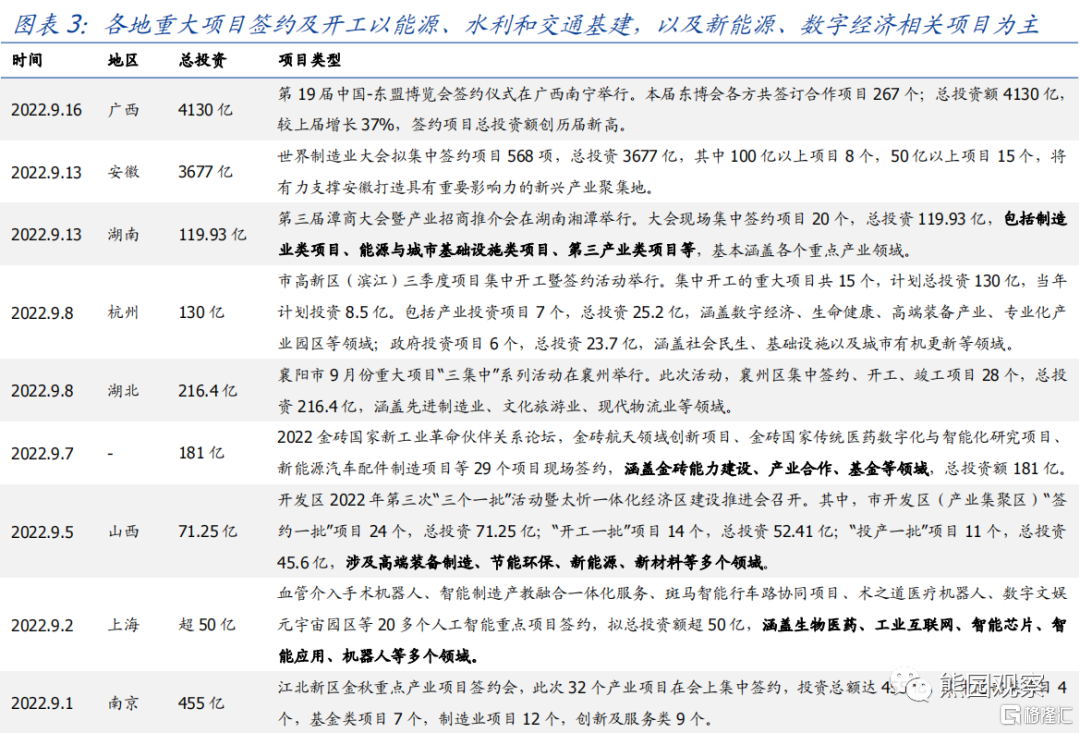Click the investment value '4130 亿'
Viewport: 1080px width, 733px height.
(x=205, y=110)
